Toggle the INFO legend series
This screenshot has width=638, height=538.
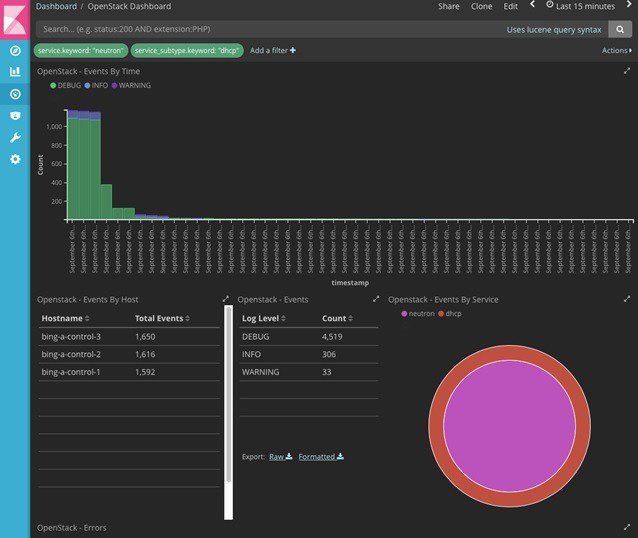[x=96, y=85]
